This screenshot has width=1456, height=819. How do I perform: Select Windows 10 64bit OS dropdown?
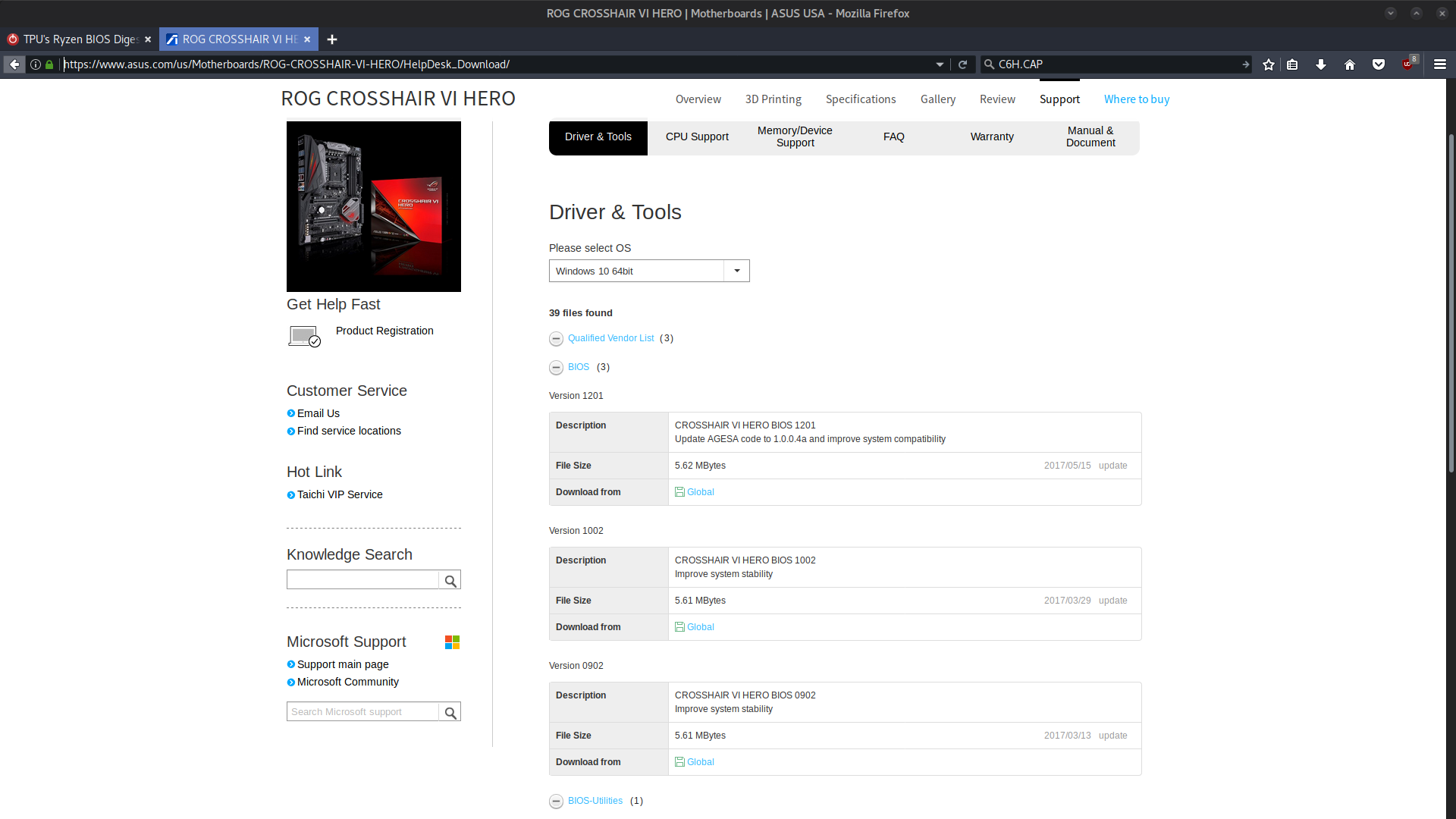649,270
